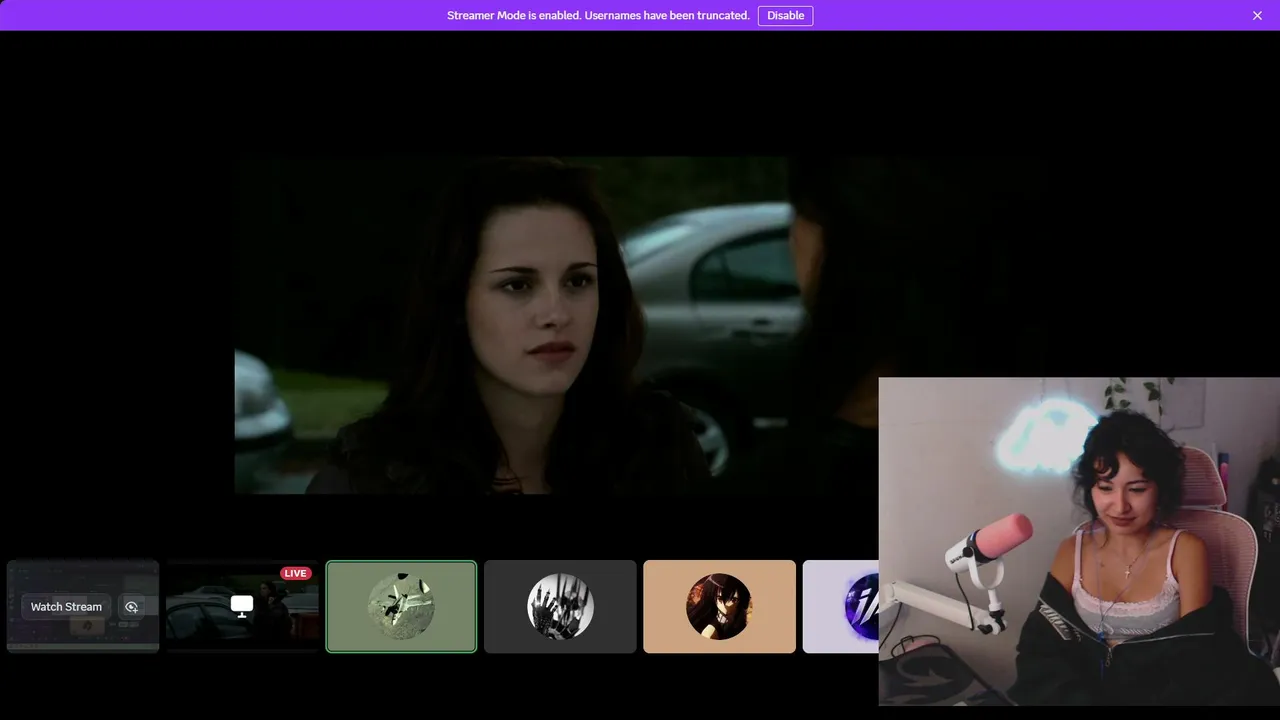The image size is (1280, 720).
Task: Click the purple logo avatar tile
Action: pos(841,606)
